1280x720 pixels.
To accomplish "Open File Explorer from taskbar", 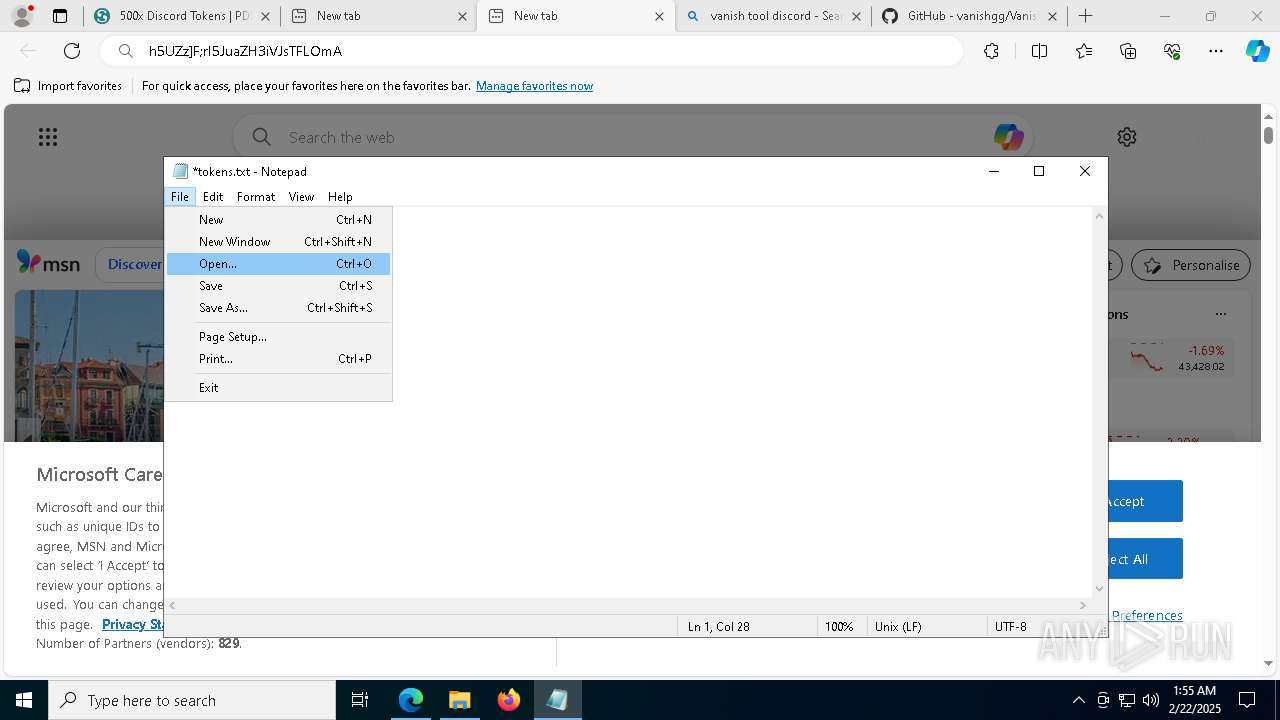I will (x=459, y=700).
